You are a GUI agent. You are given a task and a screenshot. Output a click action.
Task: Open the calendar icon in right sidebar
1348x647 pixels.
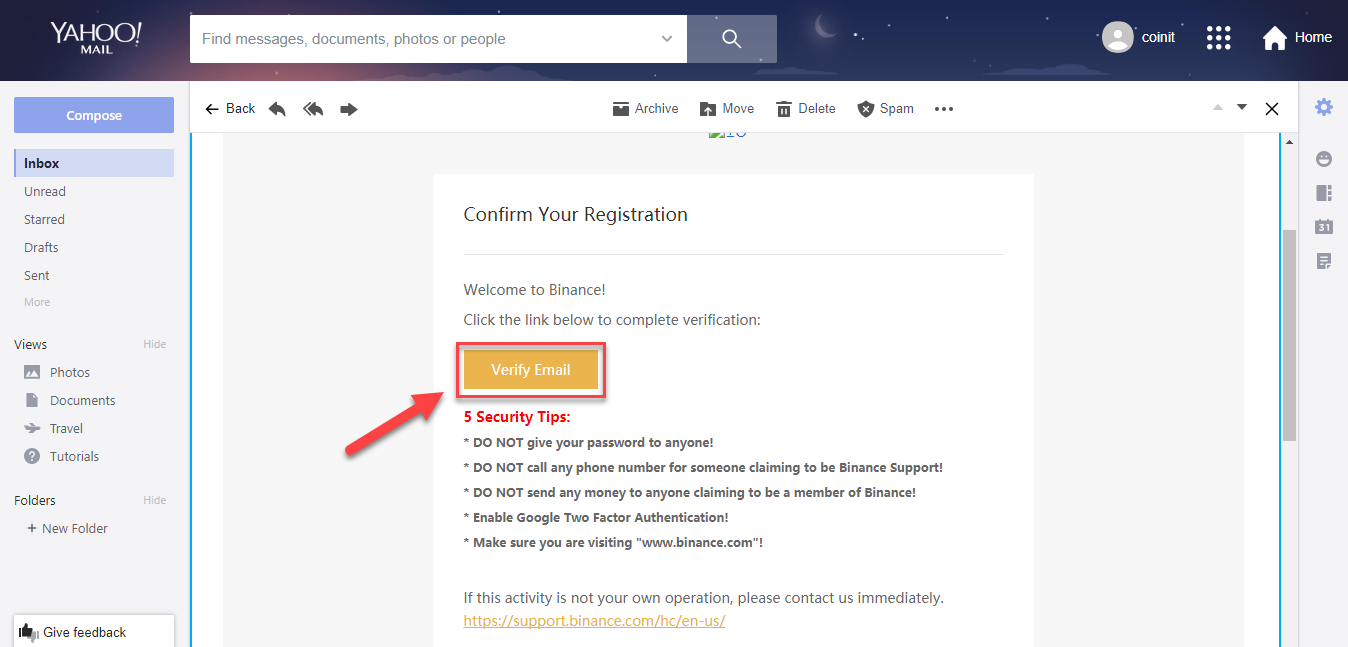[1324, 227]
